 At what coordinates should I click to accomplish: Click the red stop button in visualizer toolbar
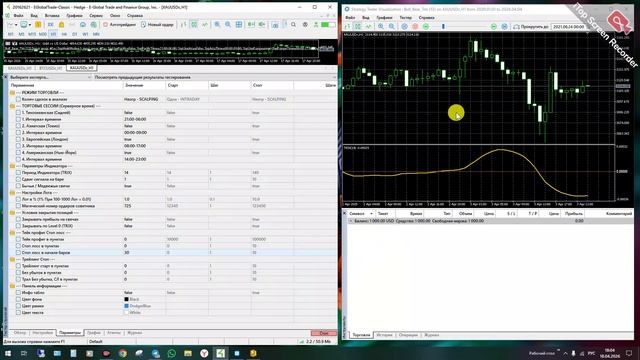point(415,26)
